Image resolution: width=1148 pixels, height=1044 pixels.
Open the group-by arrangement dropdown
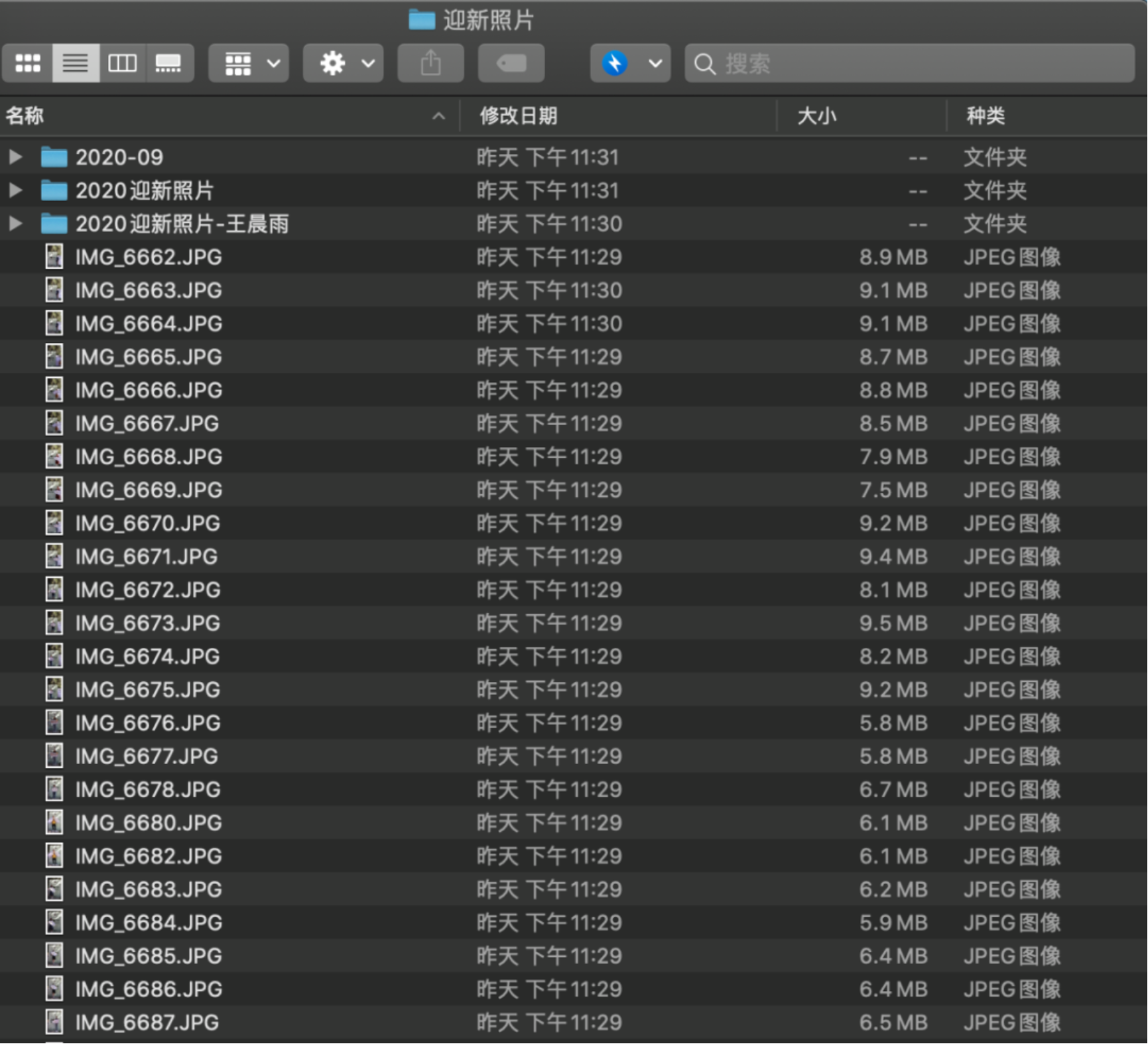249,64
